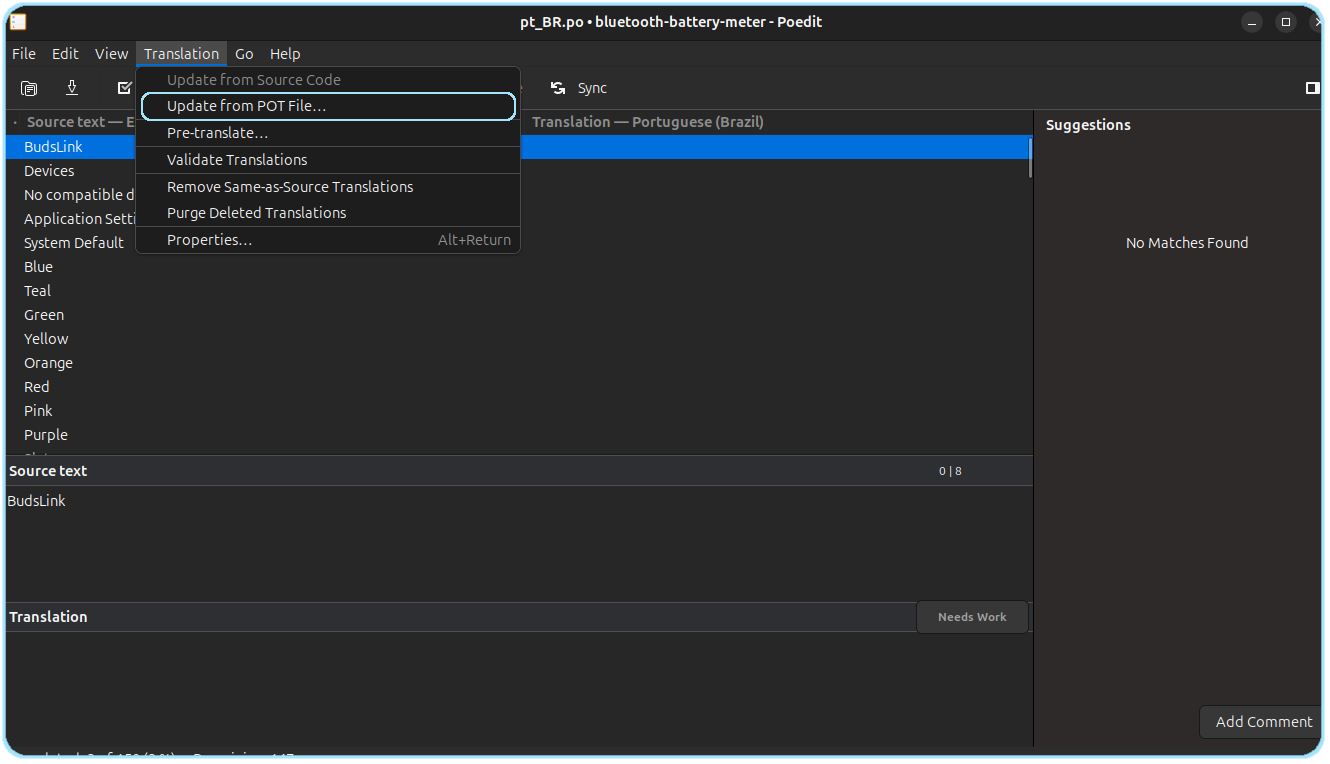Toggle the sidebar panel icon
Screen dimensions: 1330x764
pos(1312,88)
